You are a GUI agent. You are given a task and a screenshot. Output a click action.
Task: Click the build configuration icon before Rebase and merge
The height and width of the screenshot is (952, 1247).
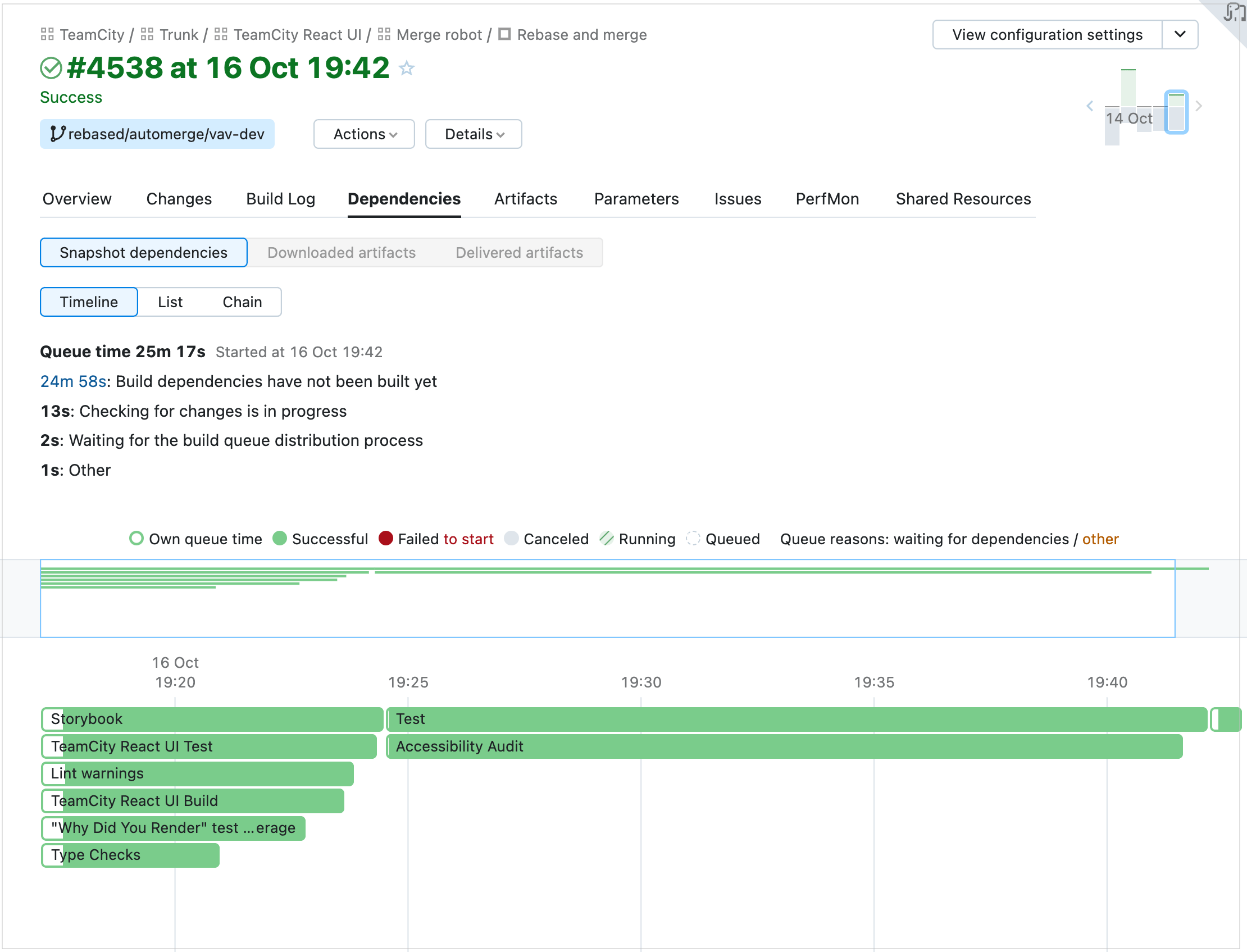point(504,34)
